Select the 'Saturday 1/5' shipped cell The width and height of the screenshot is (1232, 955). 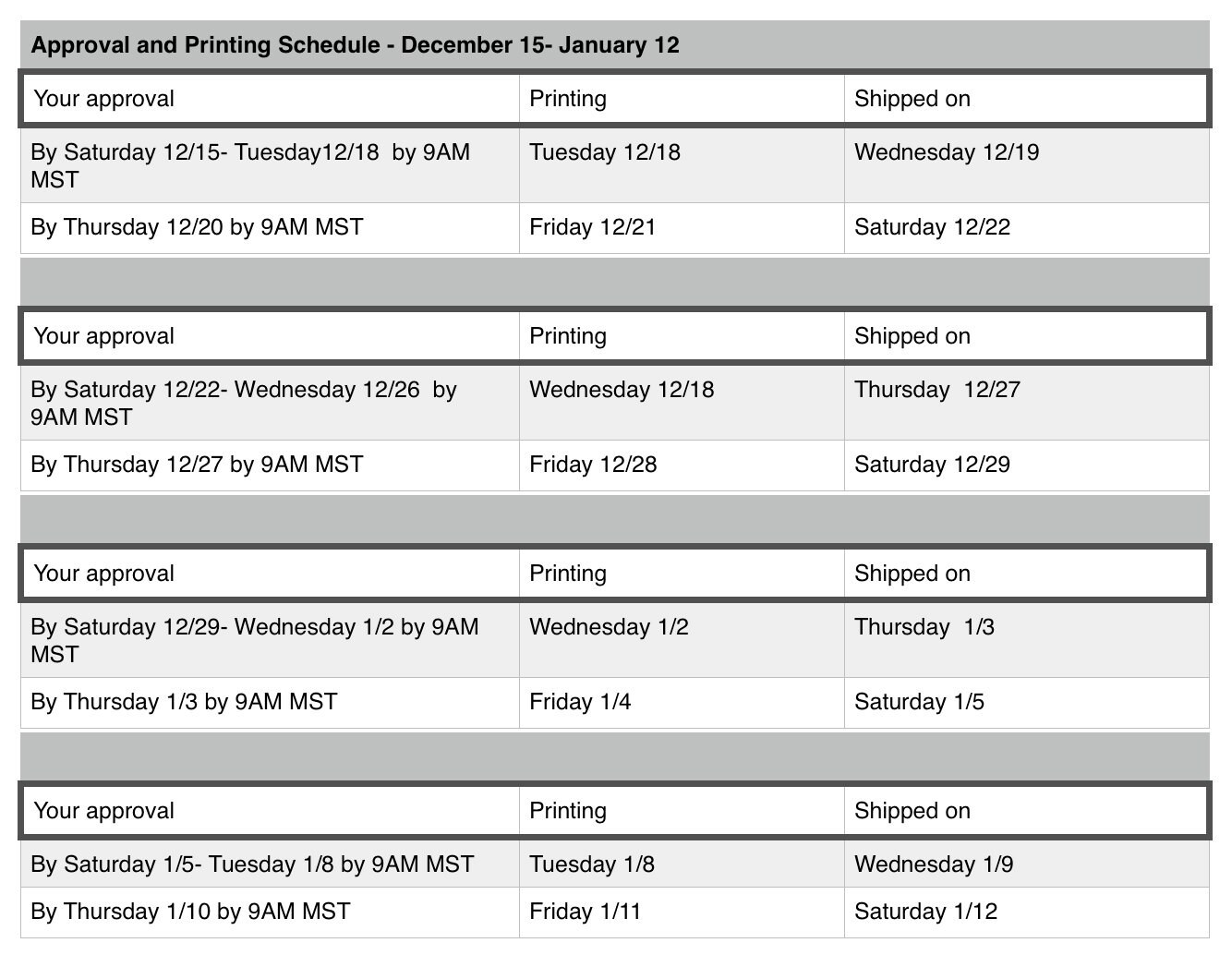(x=1026, y=702)
